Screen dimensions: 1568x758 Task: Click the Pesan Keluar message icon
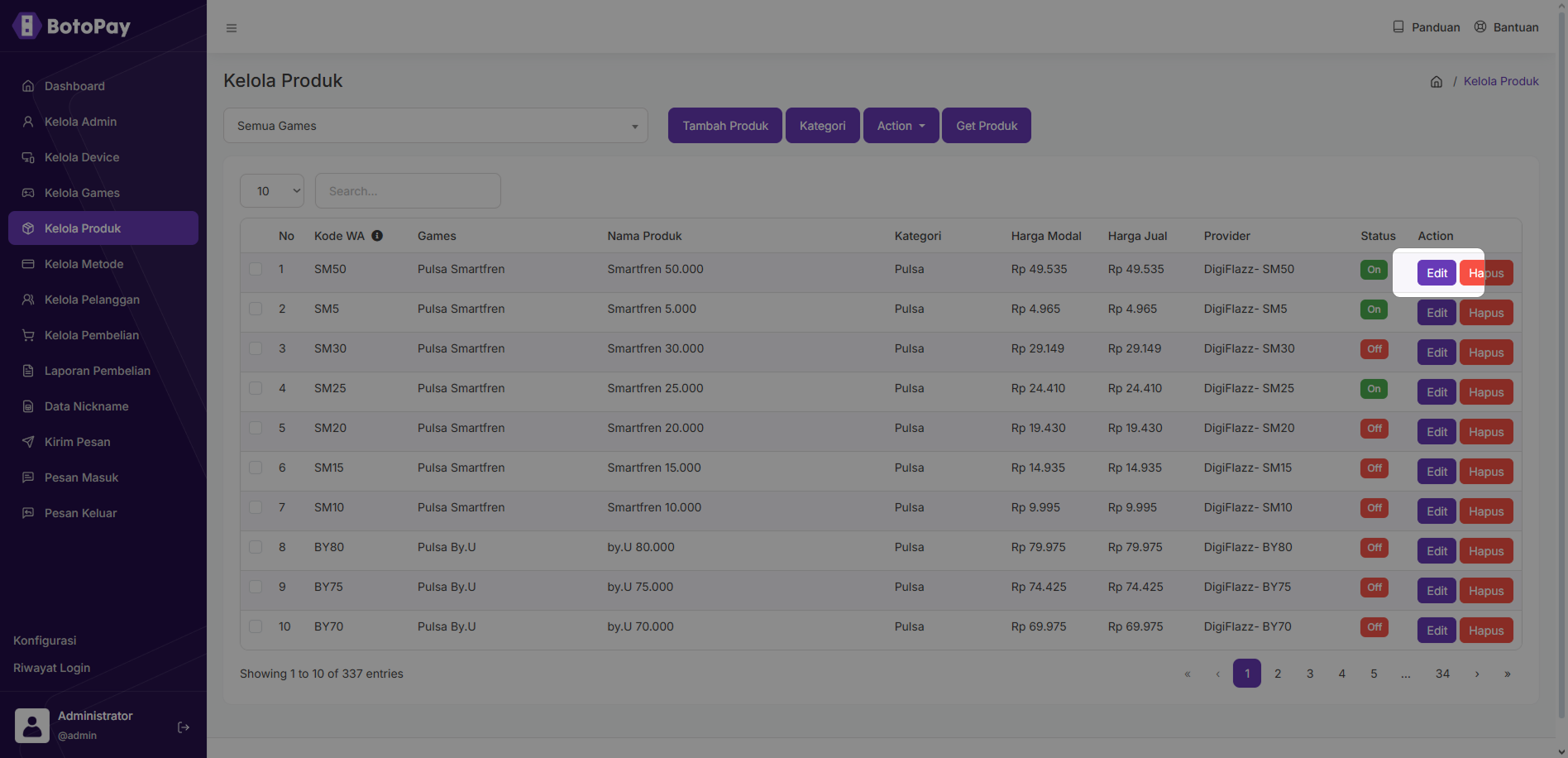tap(28, 513)
